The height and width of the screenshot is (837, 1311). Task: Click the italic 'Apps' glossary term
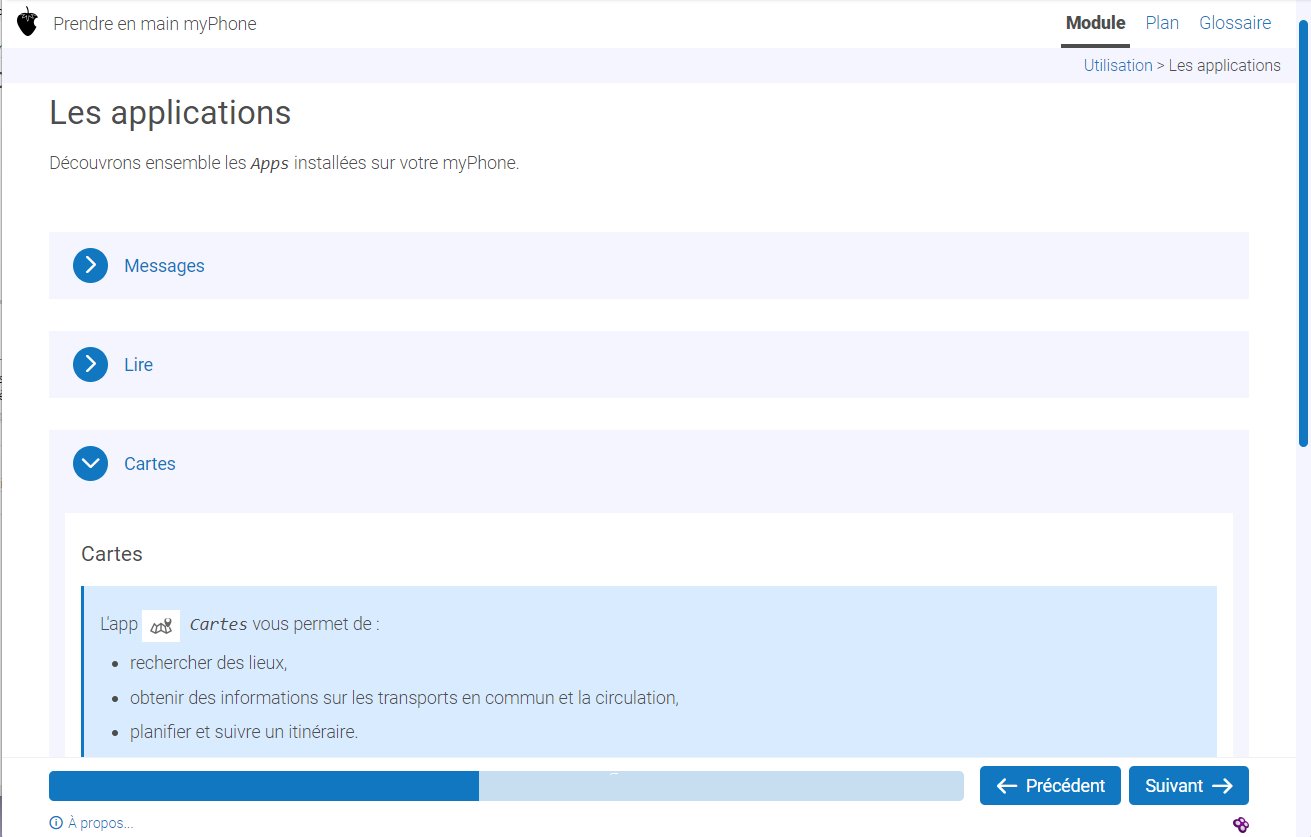click(x=269, y=164)
